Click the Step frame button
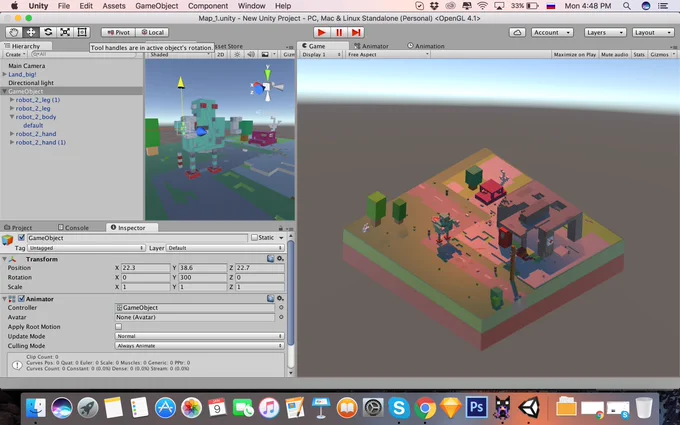680x425 pixels. pyautogui.click(x=356, y=33)
